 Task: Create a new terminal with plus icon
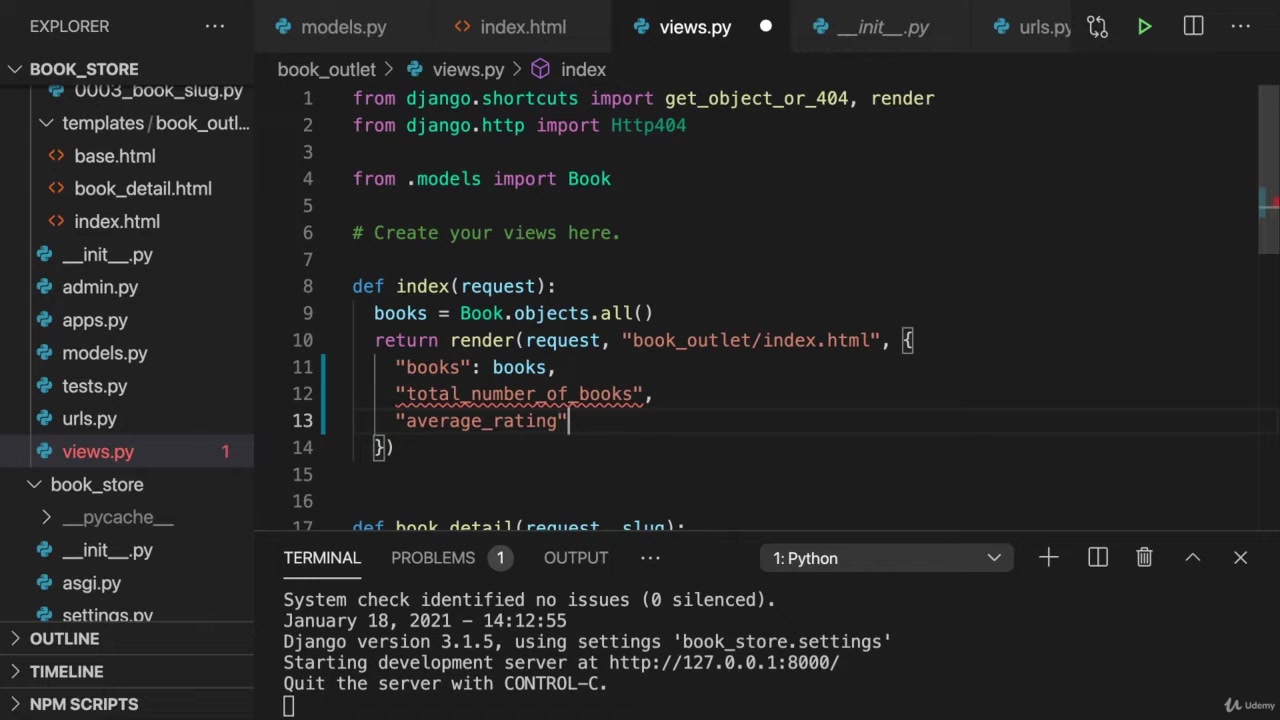[x=1048, y=558]
